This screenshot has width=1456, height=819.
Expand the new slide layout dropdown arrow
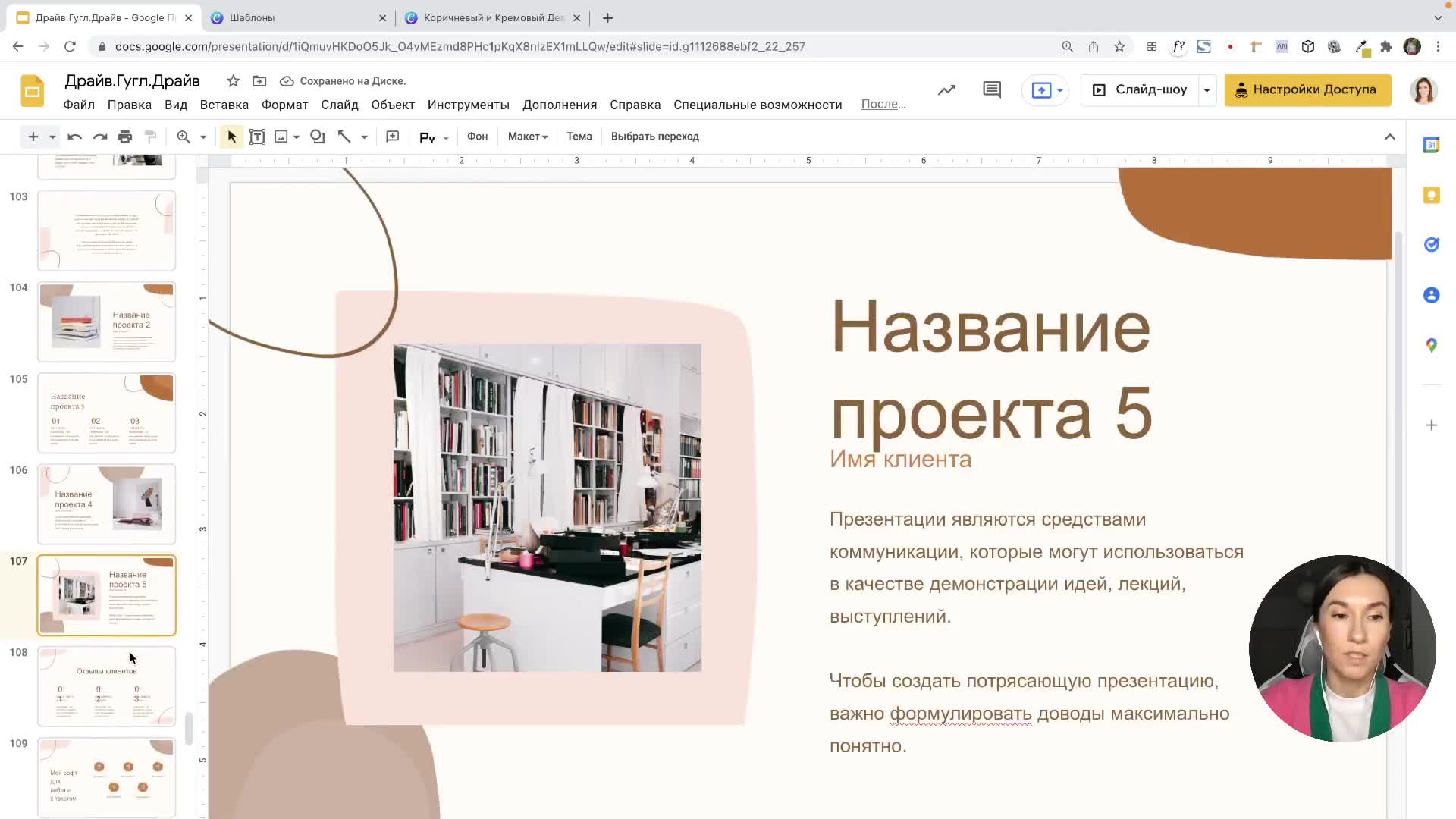52,137
